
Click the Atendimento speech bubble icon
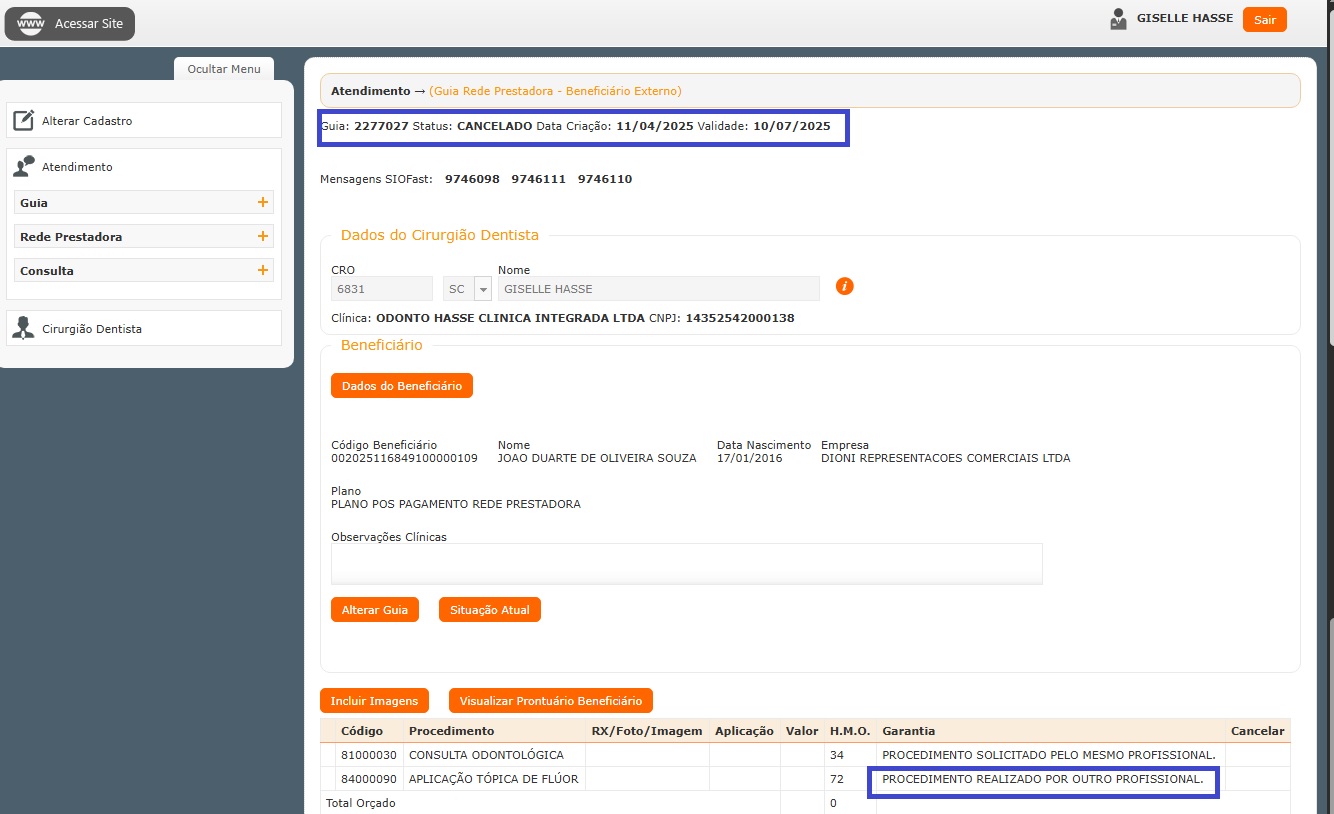24,167
